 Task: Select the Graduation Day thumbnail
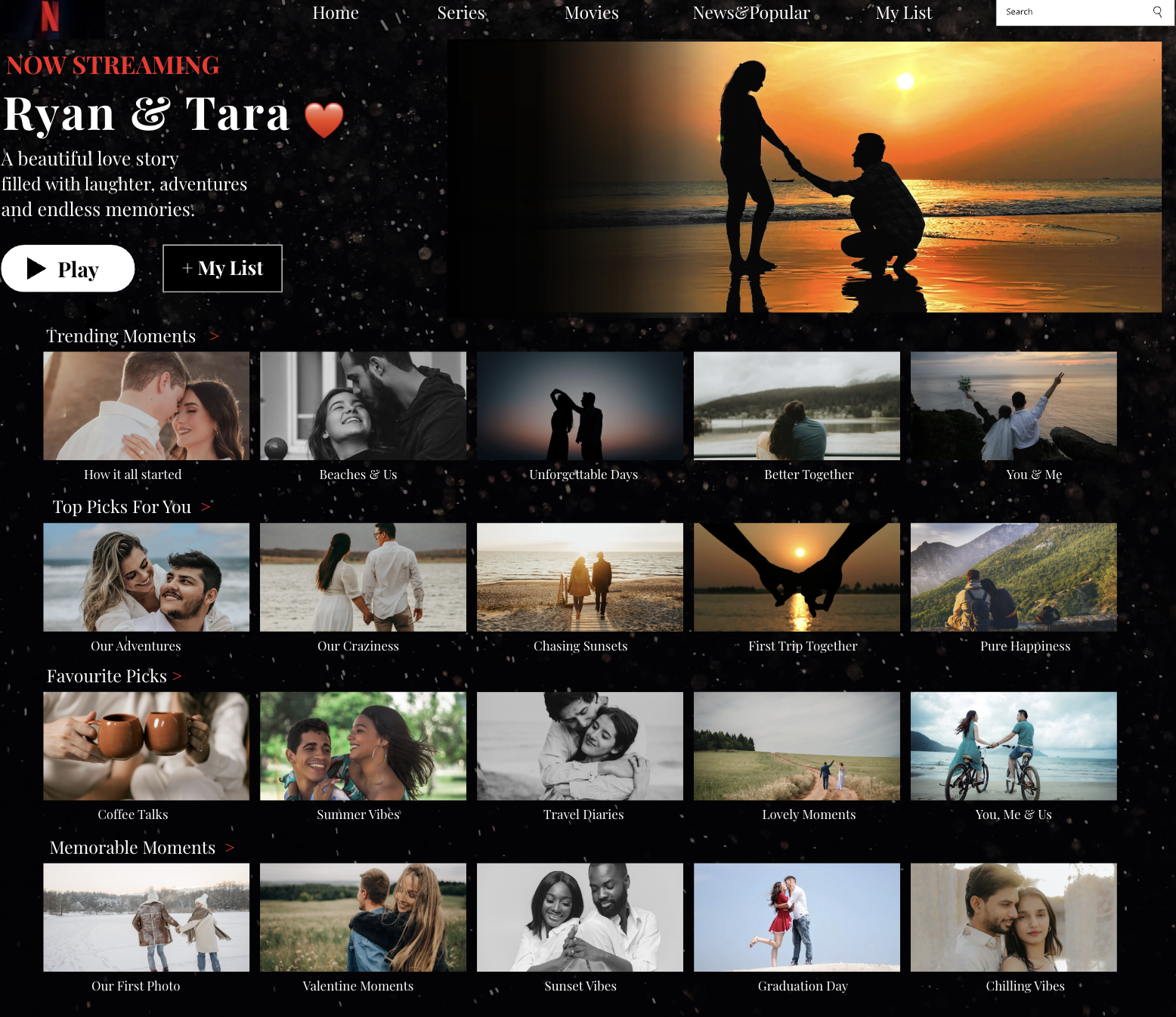coord(797,917)
